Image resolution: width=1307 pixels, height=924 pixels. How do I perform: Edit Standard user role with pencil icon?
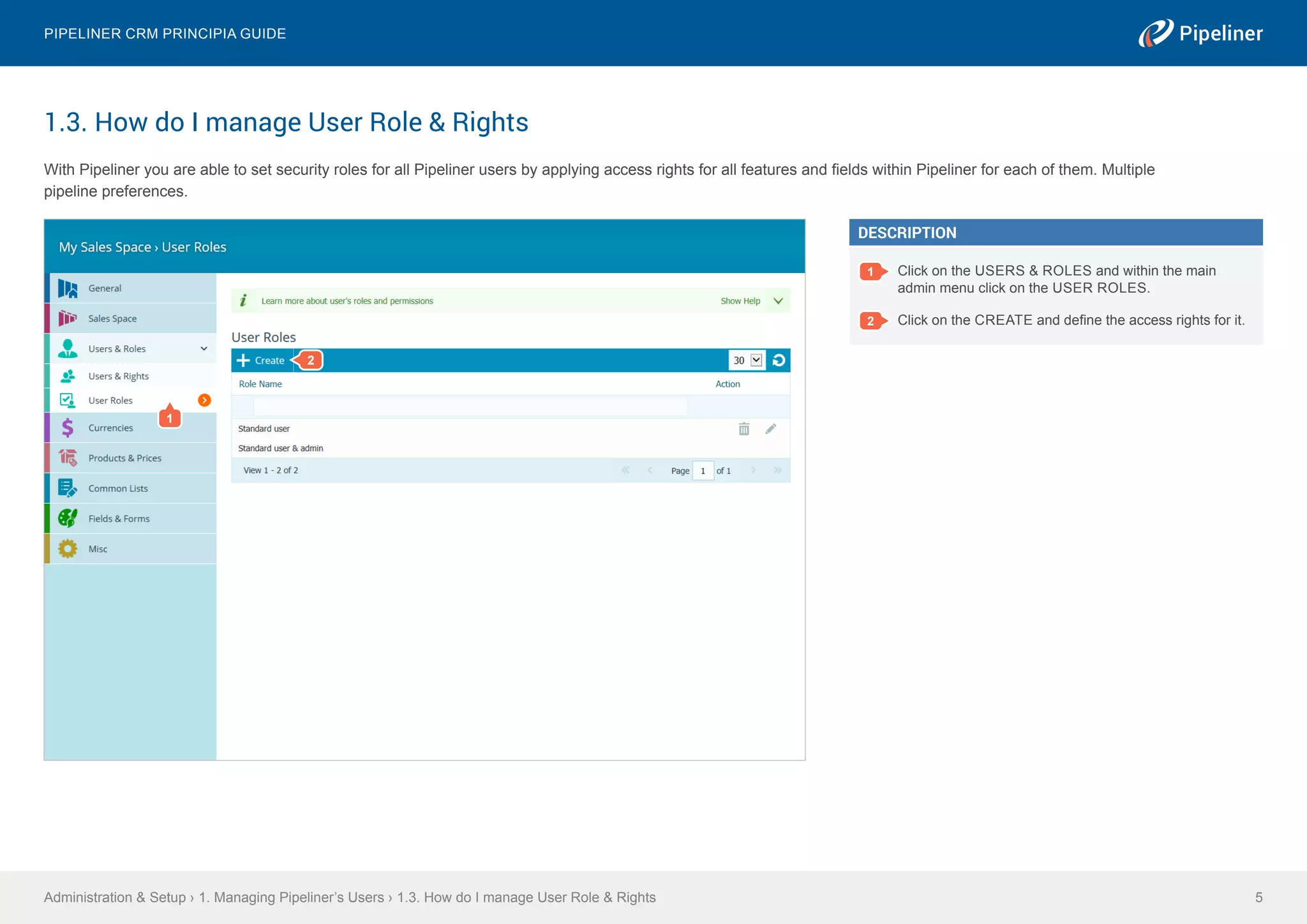771,429
